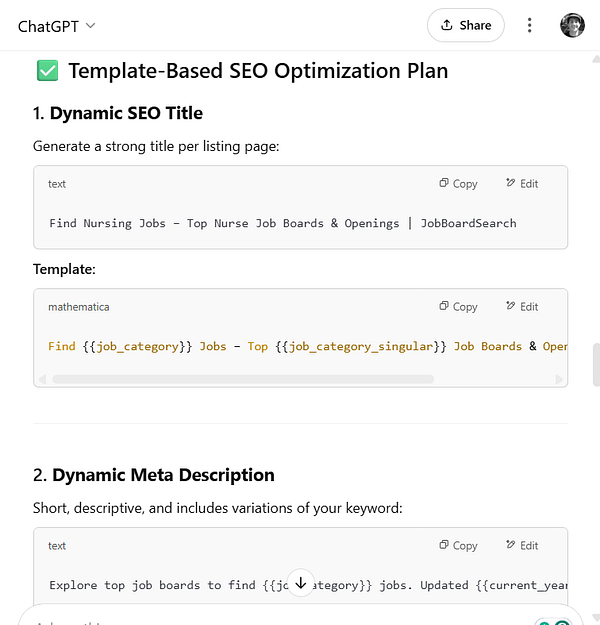Click the share upload icon

coord(447,25)
